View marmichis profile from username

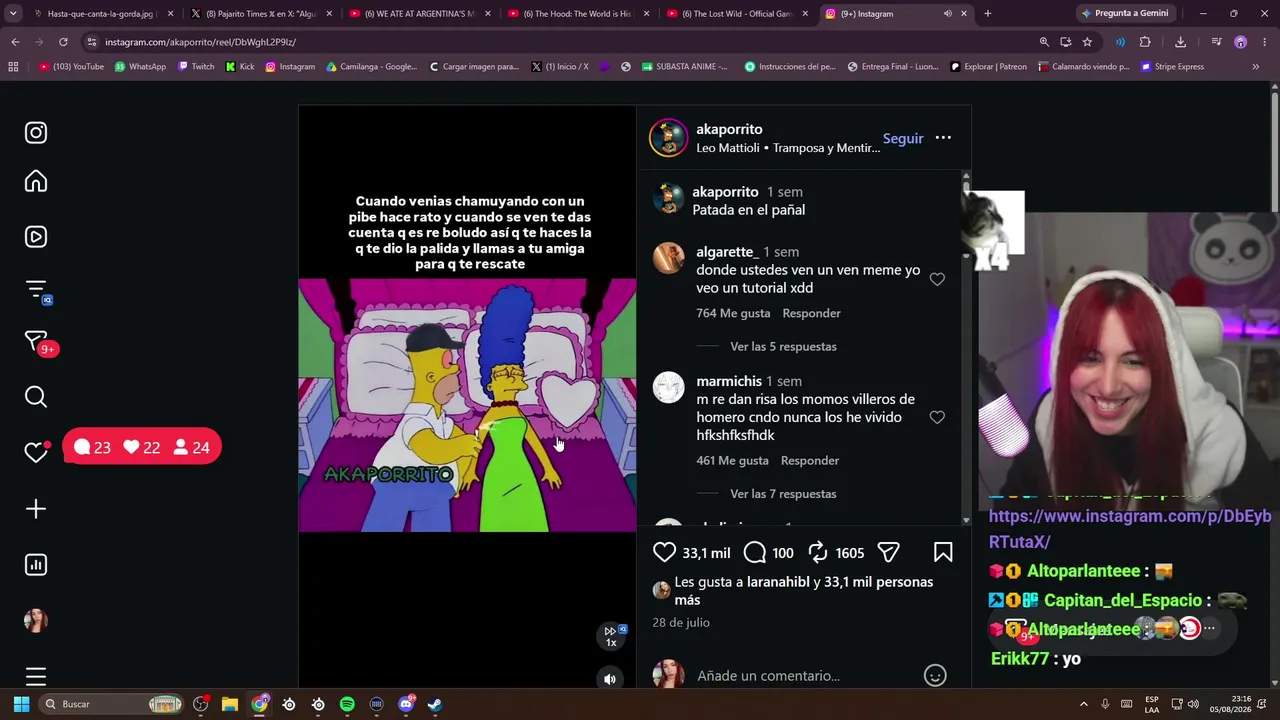point(729,381)
